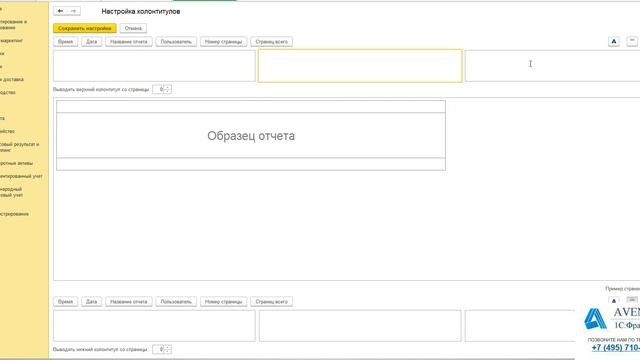Go forward with the right arrow button
Screen dimensions: 640x360
73,11
